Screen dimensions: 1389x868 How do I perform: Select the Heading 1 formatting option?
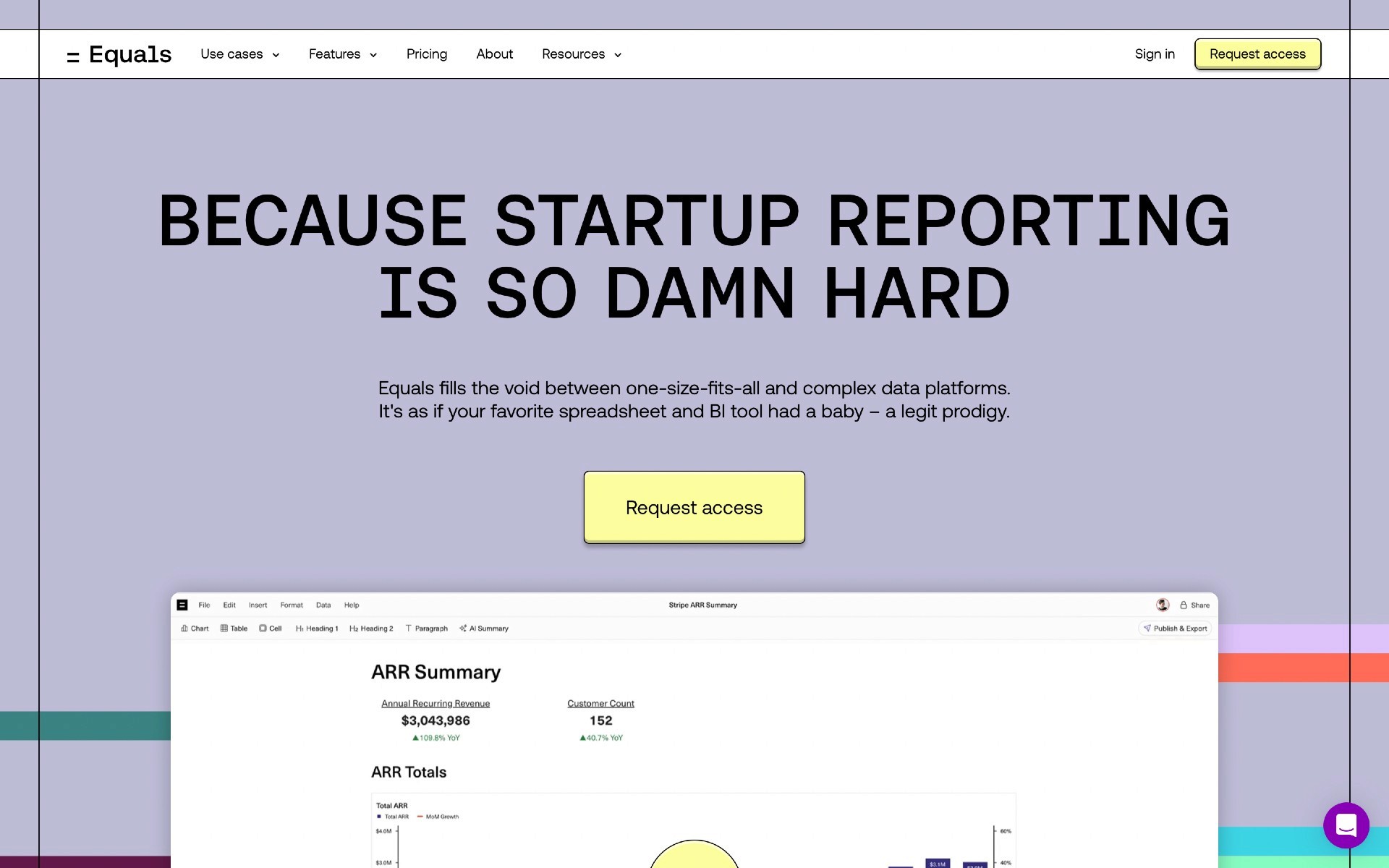[x=317, y=628]
